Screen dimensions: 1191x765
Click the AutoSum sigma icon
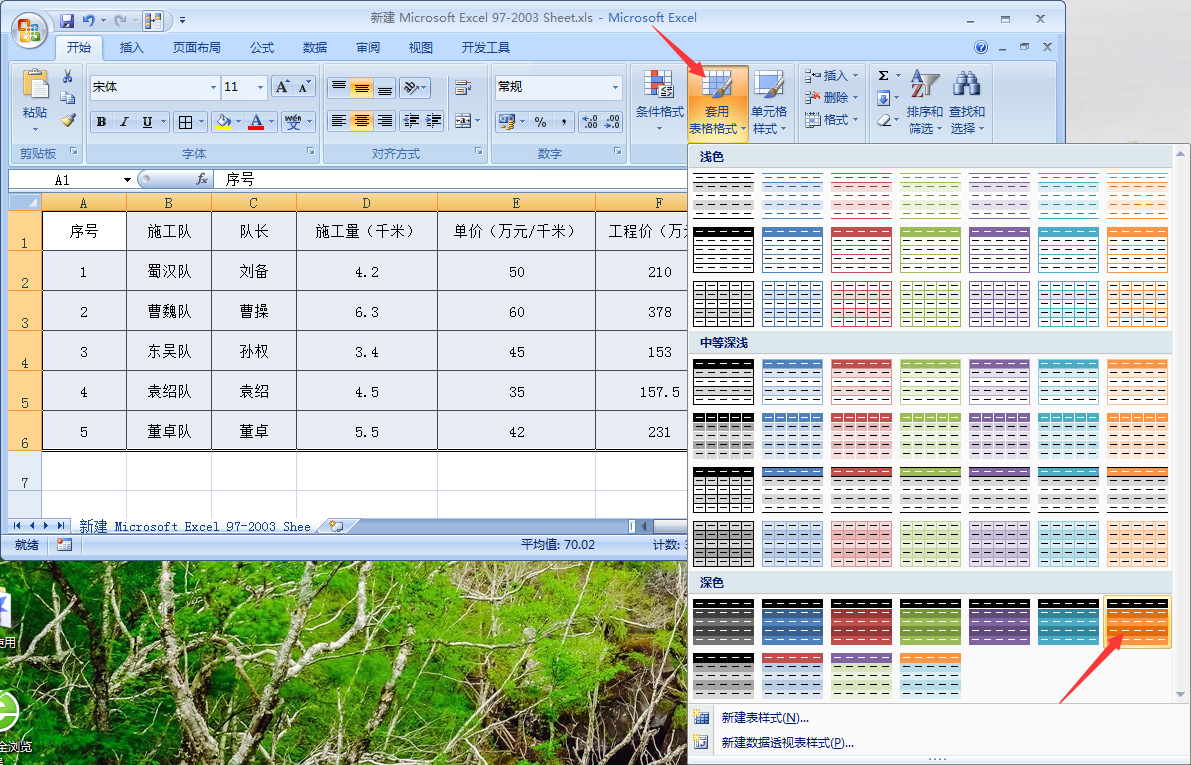[883, 75]
